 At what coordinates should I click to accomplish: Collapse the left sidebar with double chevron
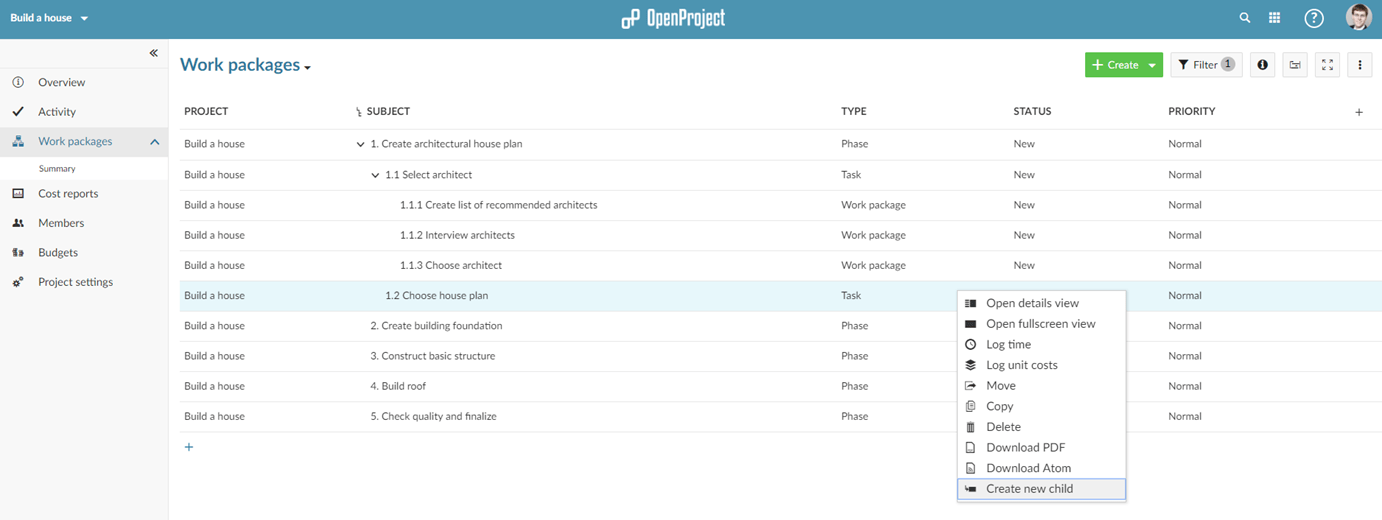(x=153, y=53)
